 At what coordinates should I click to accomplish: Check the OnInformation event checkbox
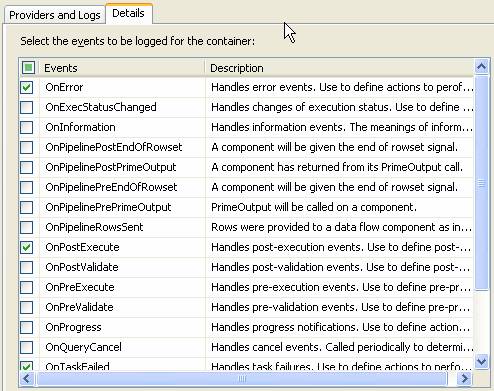pos(26,127)
